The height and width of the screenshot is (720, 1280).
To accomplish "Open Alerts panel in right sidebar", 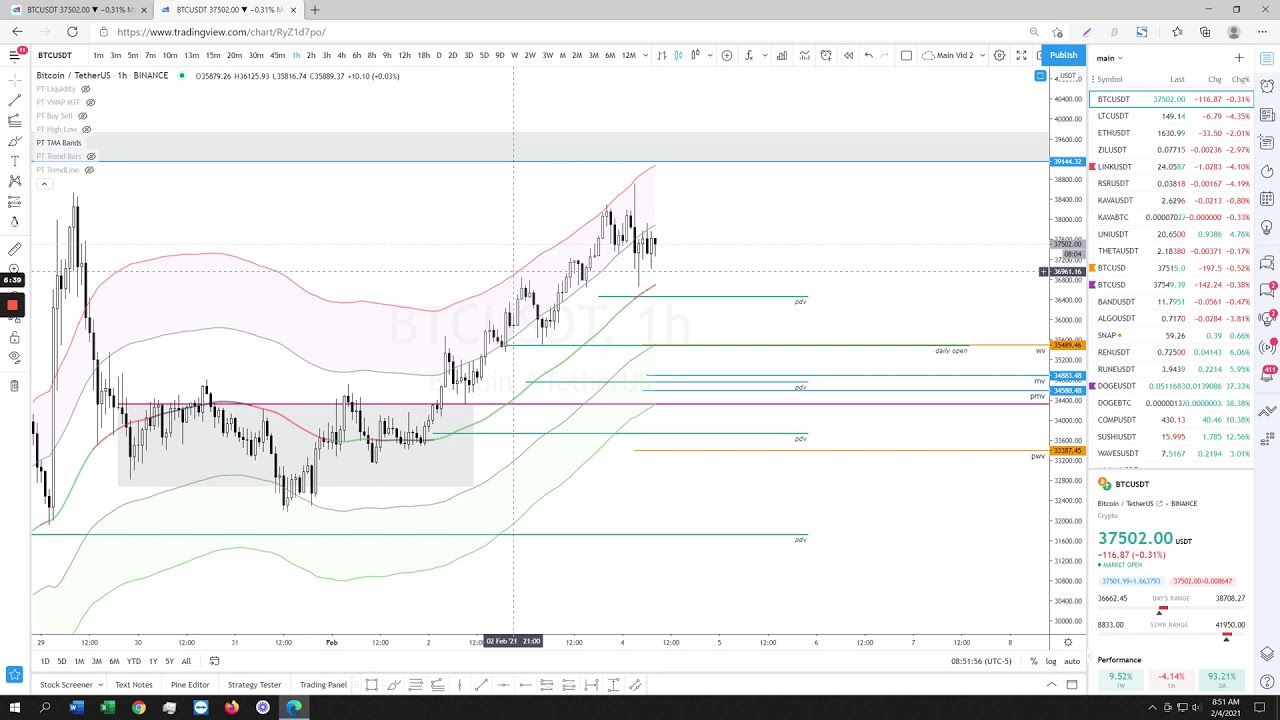I will coord(1267,86).
